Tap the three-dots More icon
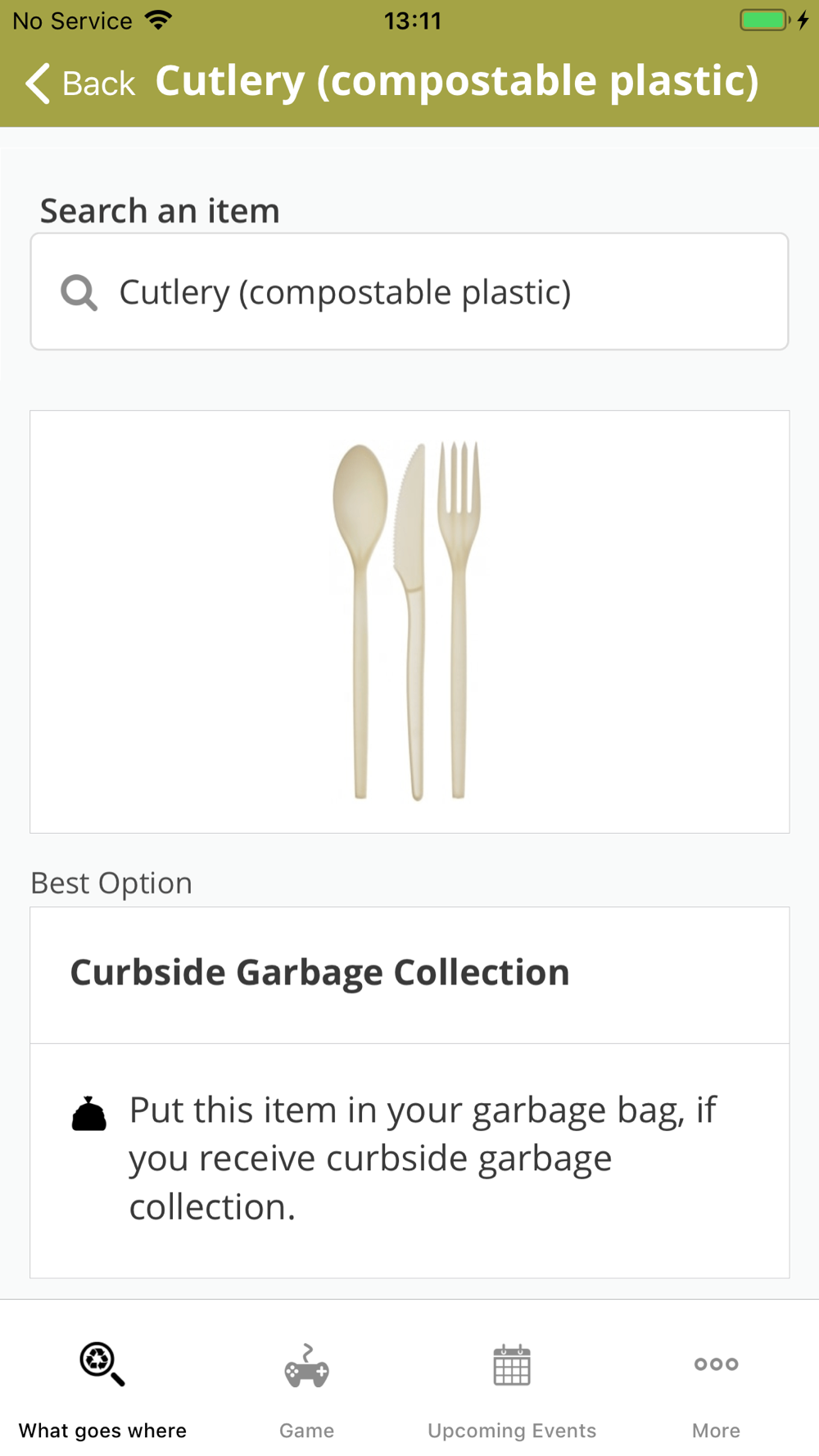819x1456 pixels. [716, 1364]
